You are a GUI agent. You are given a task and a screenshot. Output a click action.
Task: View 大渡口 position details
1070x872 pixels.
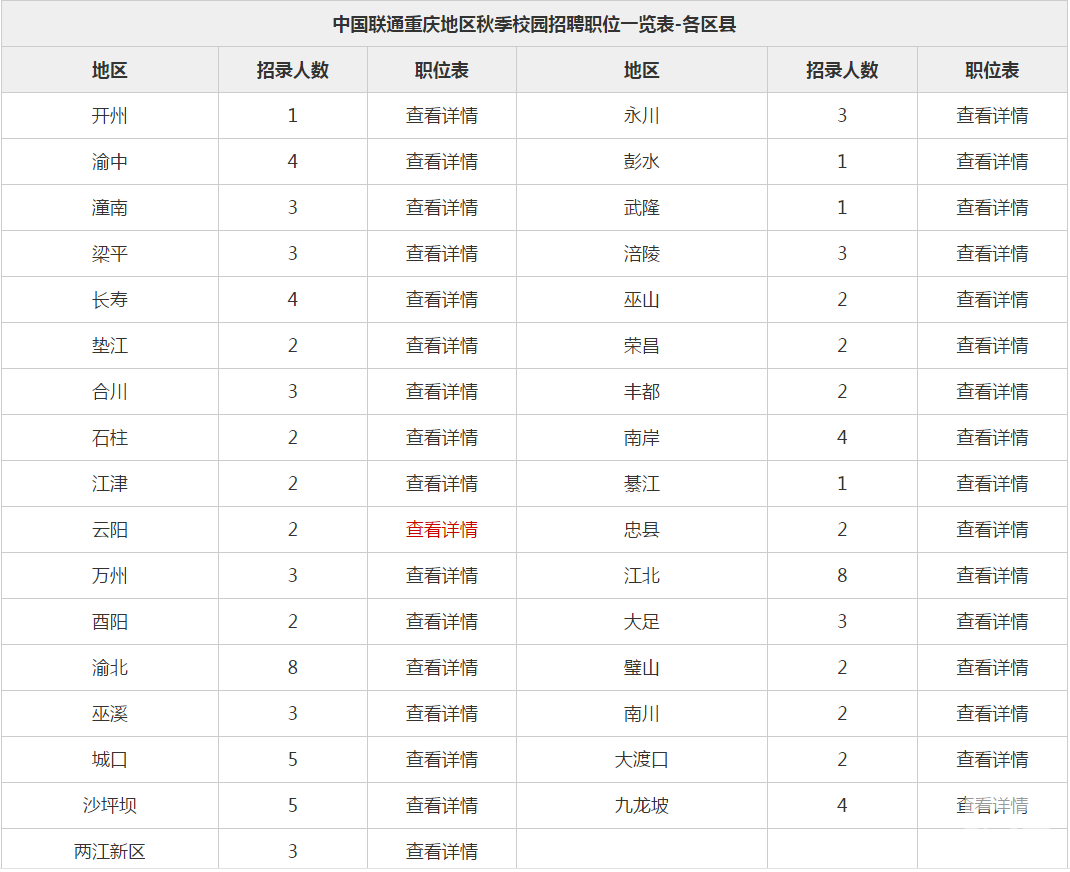[x=992, y=759]
